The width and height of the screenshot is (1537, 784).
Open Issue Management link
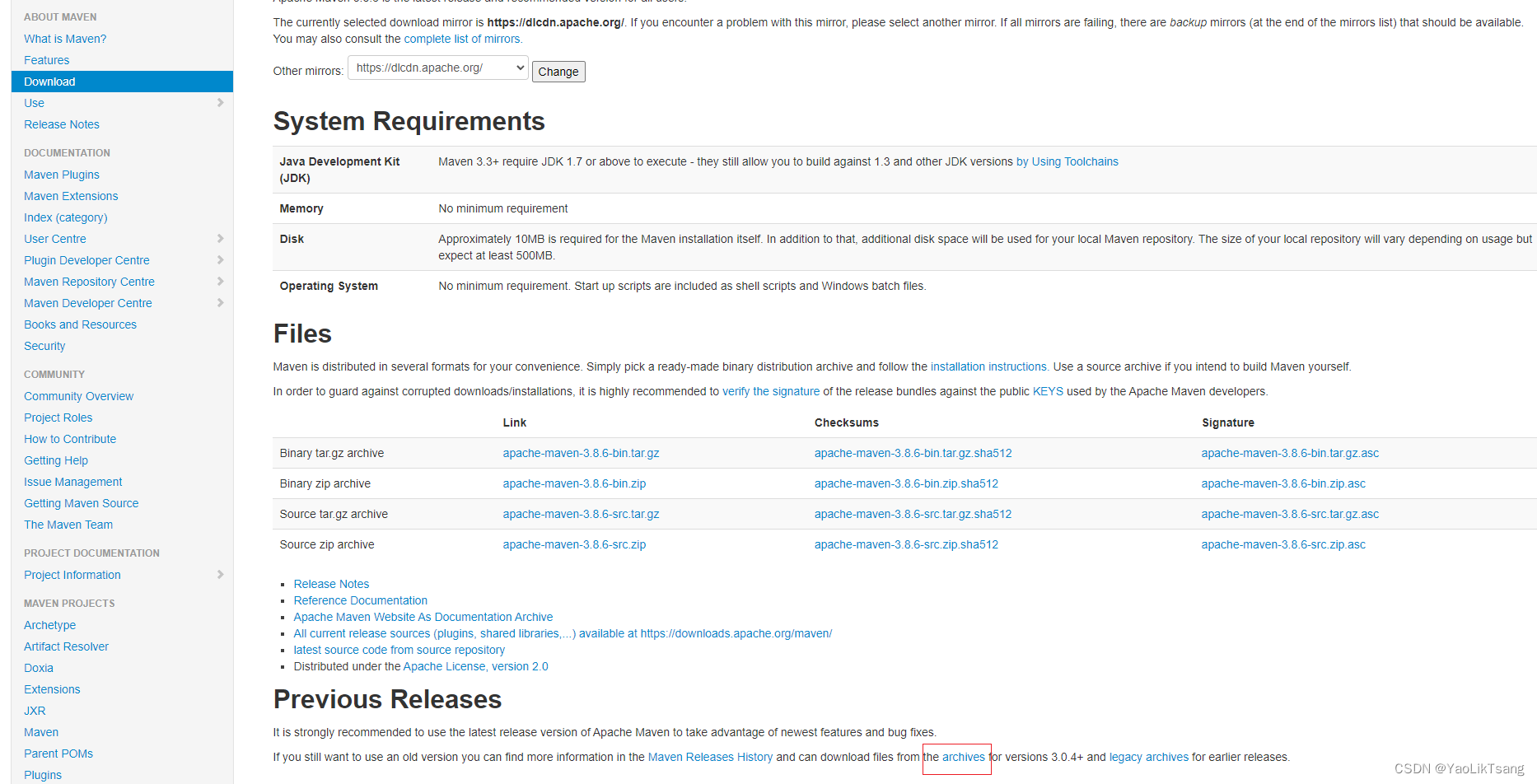[73, 482]
